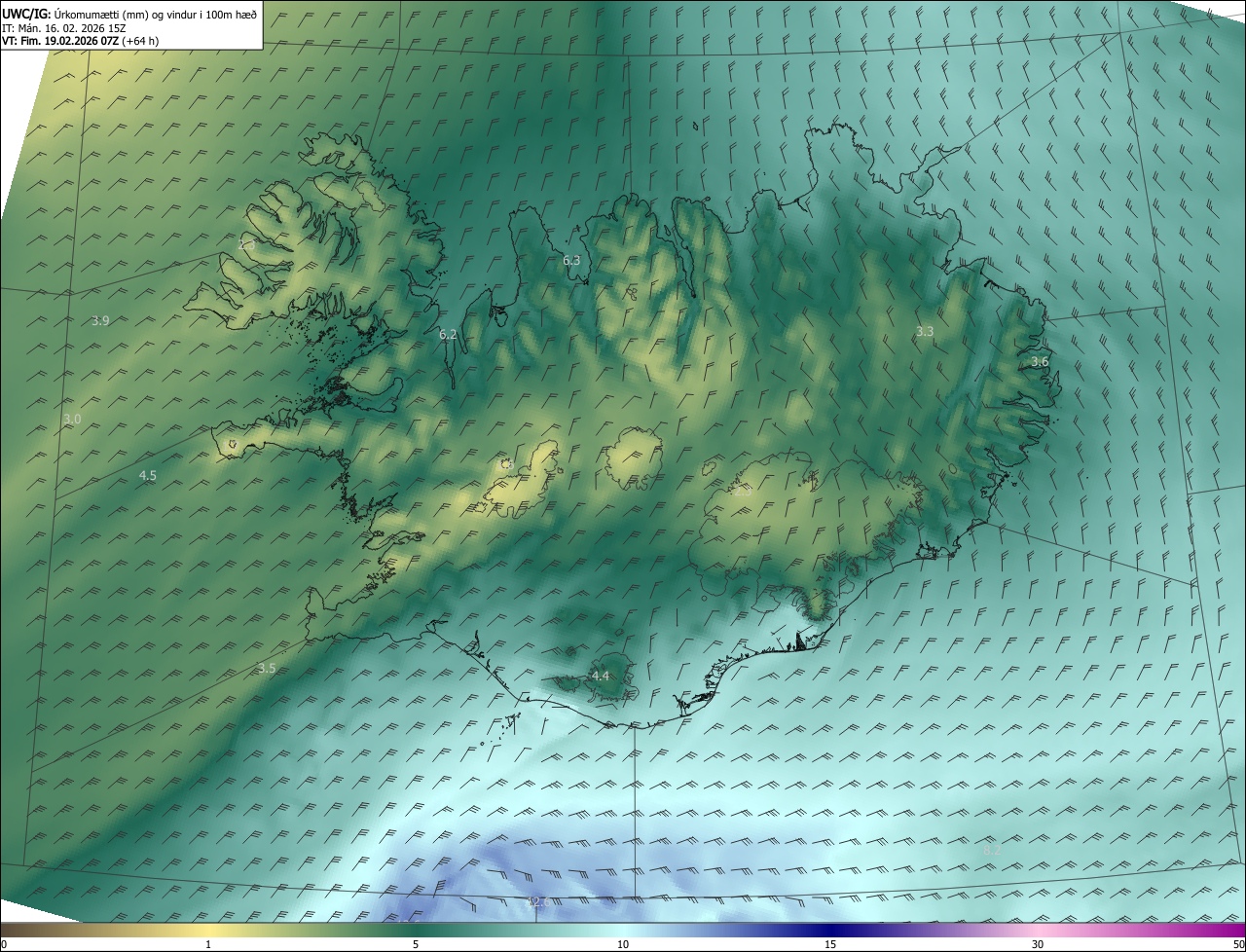1246x952 pixels.
Task: Click the 6.3 value label on the map
Action: click(571, 261)
